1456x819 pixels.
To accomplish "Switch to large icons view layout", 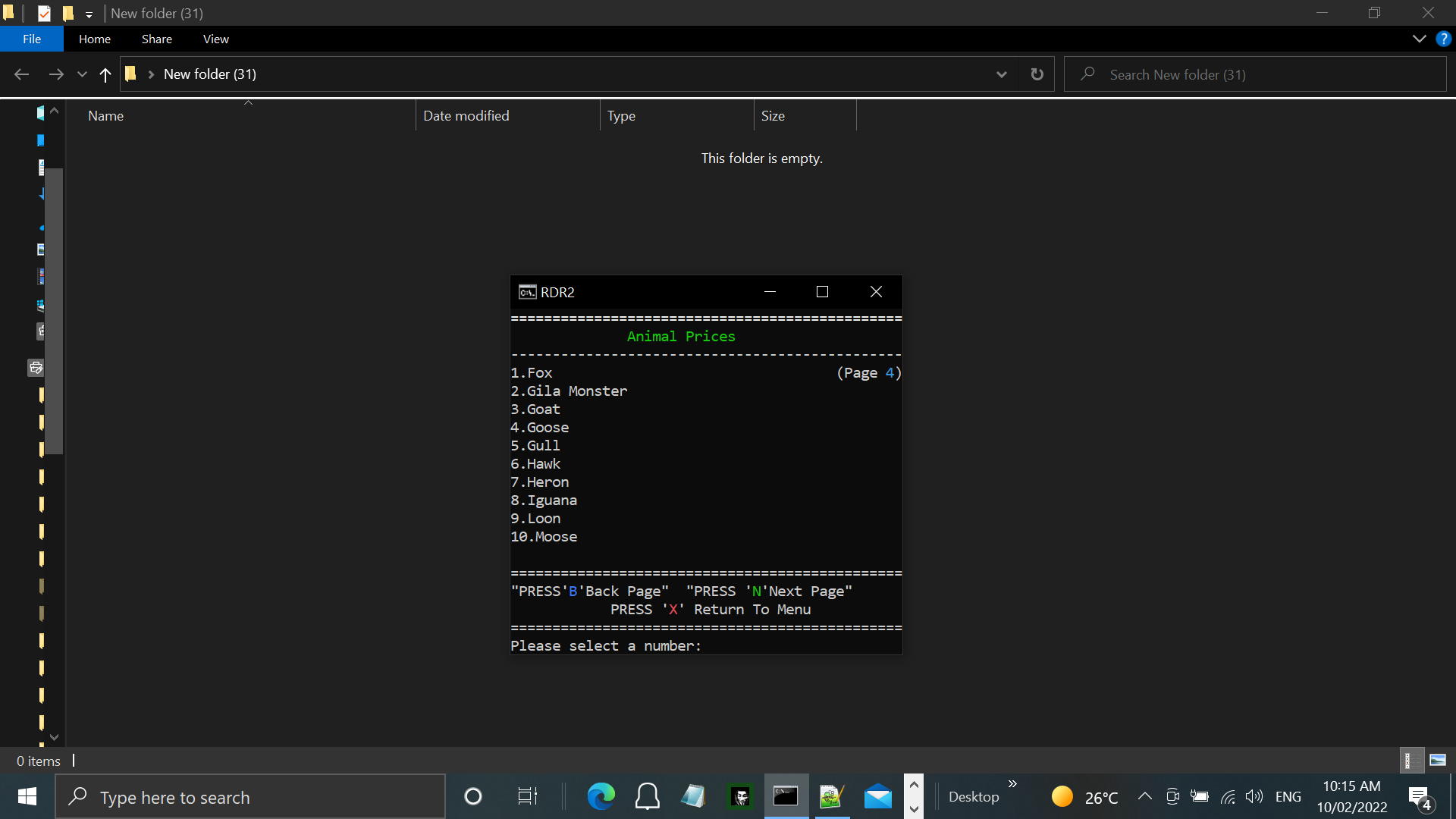I will pyautogui.click(x=1438, y=760).
